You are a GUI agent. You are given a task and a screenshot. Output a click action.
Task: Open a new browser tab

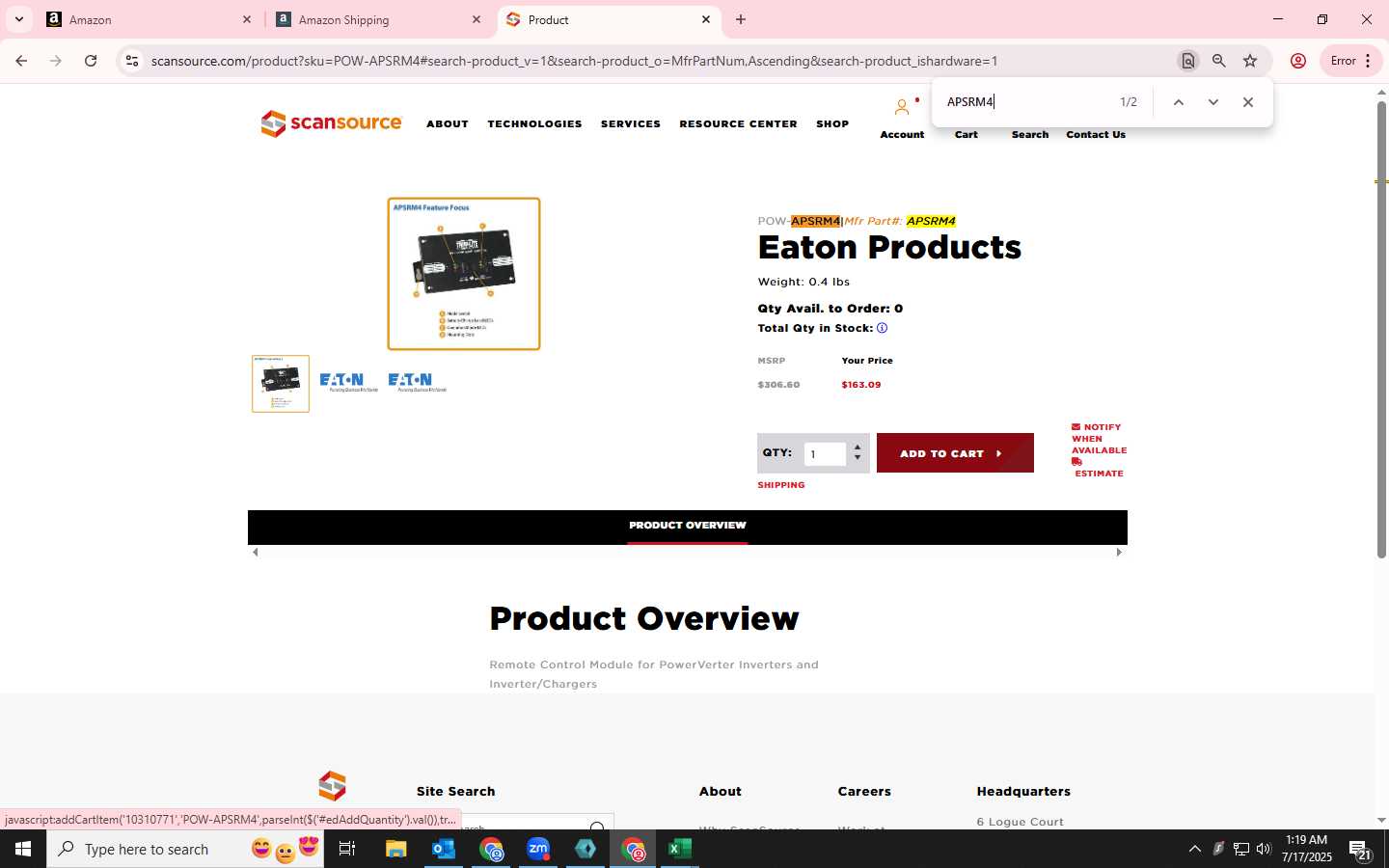(x=741, y=19)
